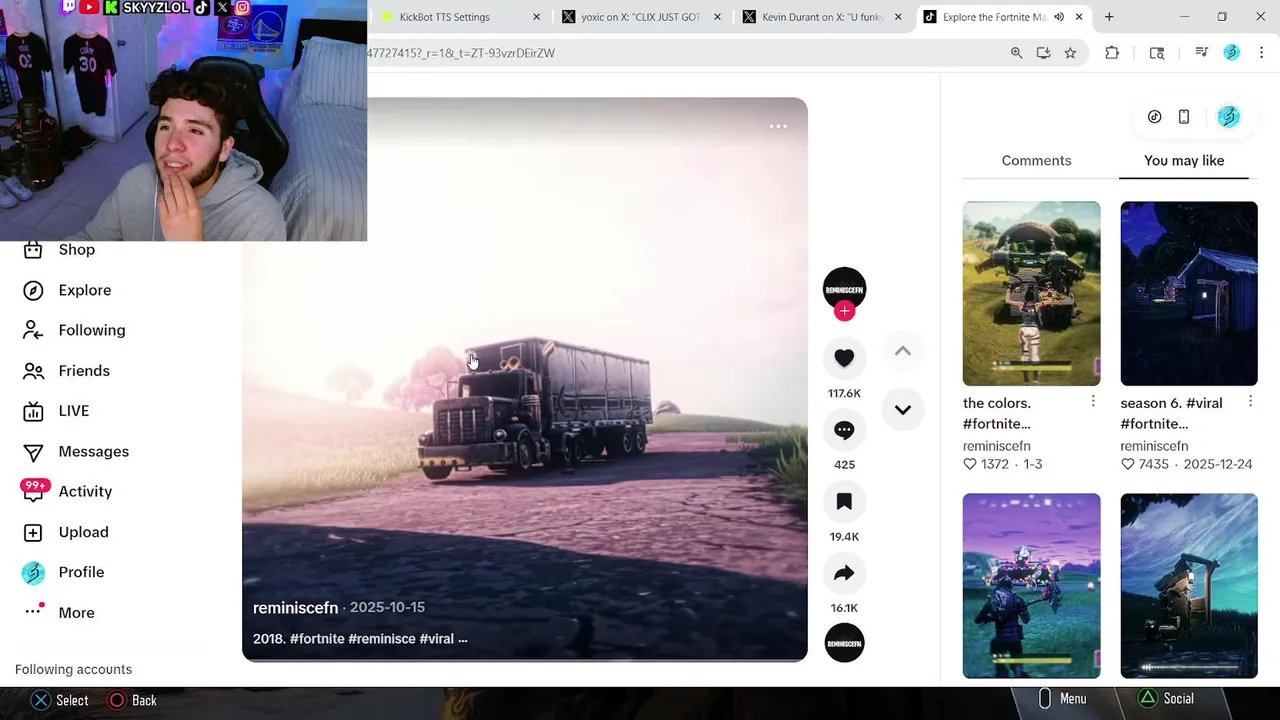The width and height of the screenshot is (1280, 720).
Task: Open the purple-sky Fortnite thumbnail below 'the colors.'
Action: (x=1031, y=586)
